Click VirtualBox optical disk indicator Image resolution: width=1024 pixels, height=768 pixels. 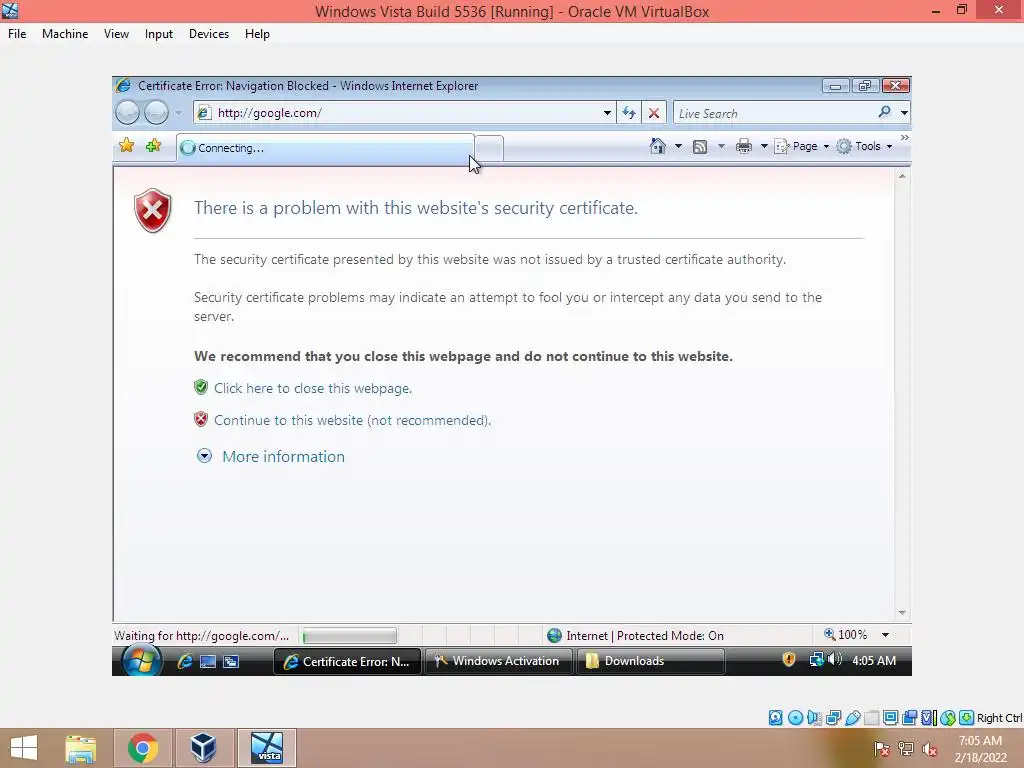click(x=795, y=718)
